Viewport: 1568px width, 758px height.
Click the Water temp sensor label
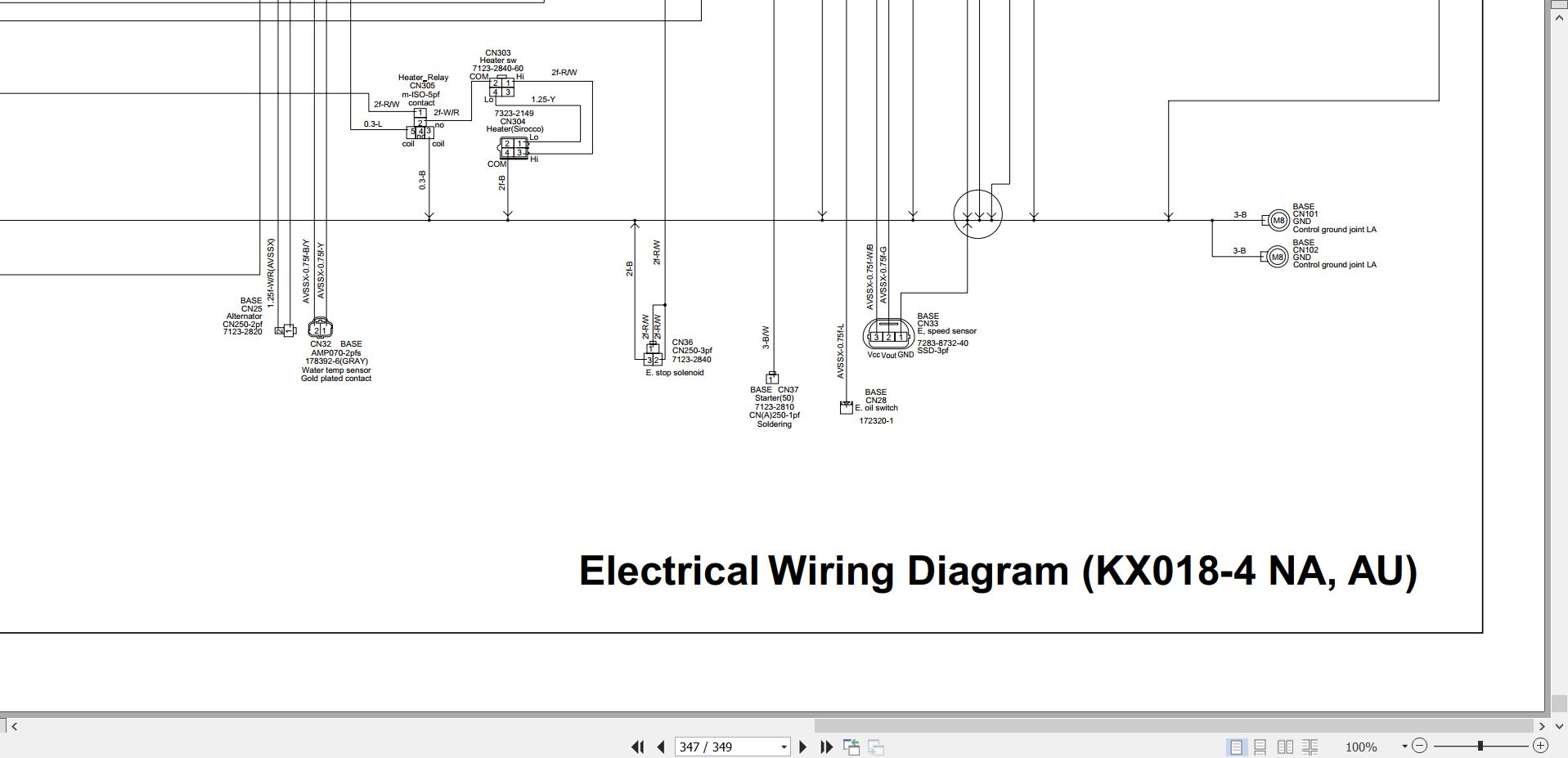click(336, 370)
